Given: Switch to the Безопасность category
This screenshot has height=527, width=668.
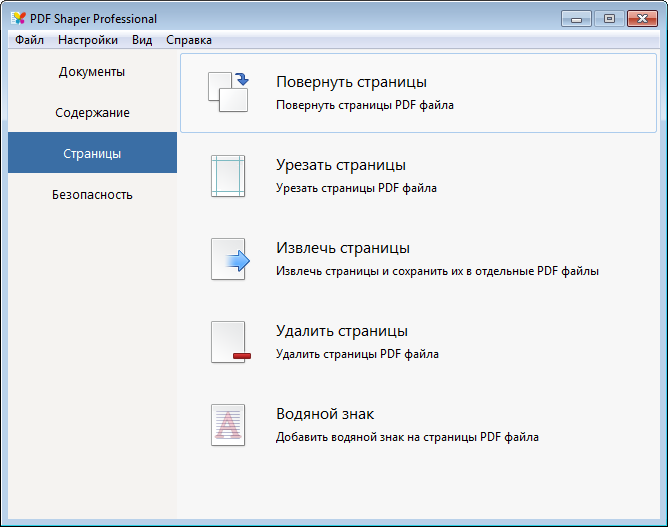Looking at the screenshot, I should [x=92, y=194].
